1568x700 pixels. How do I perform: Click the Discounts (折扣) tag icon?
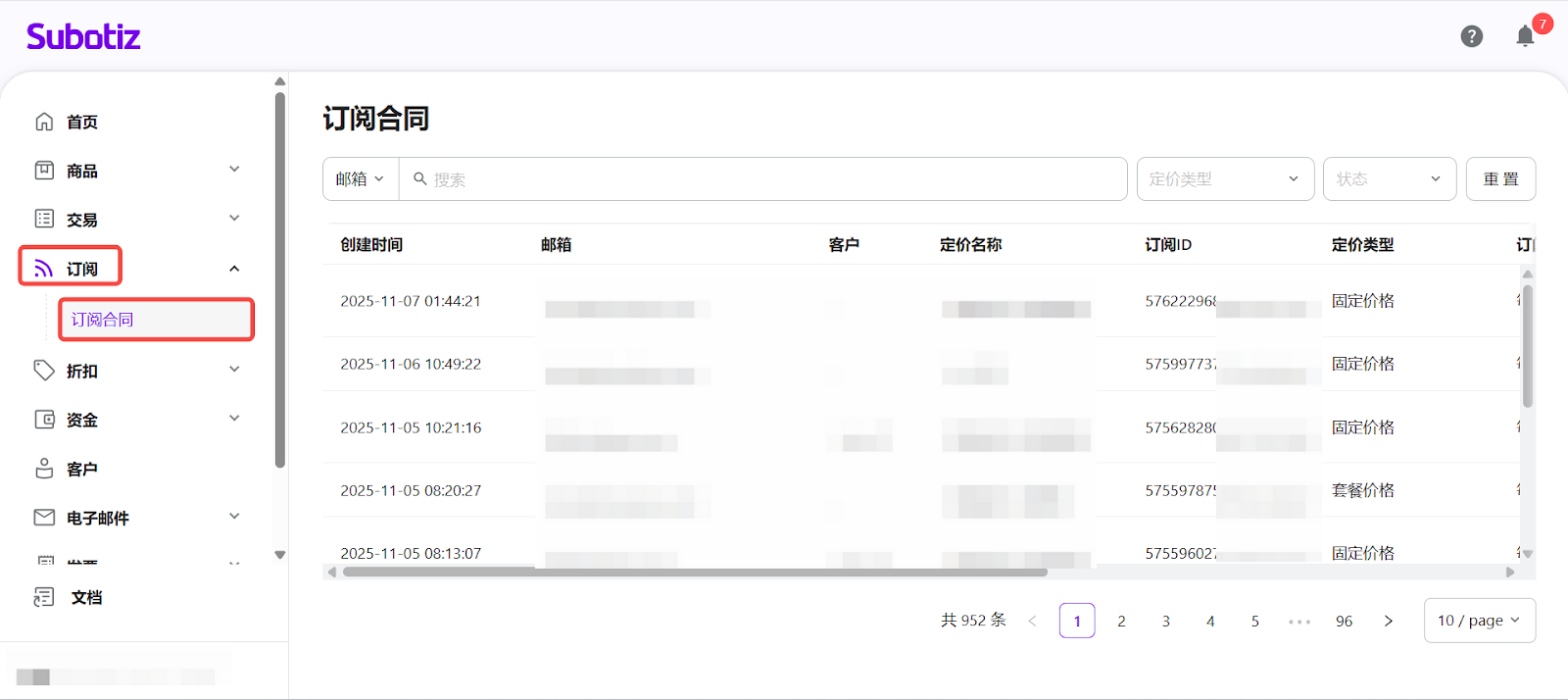pyautogui.click(x=44, y=371)
